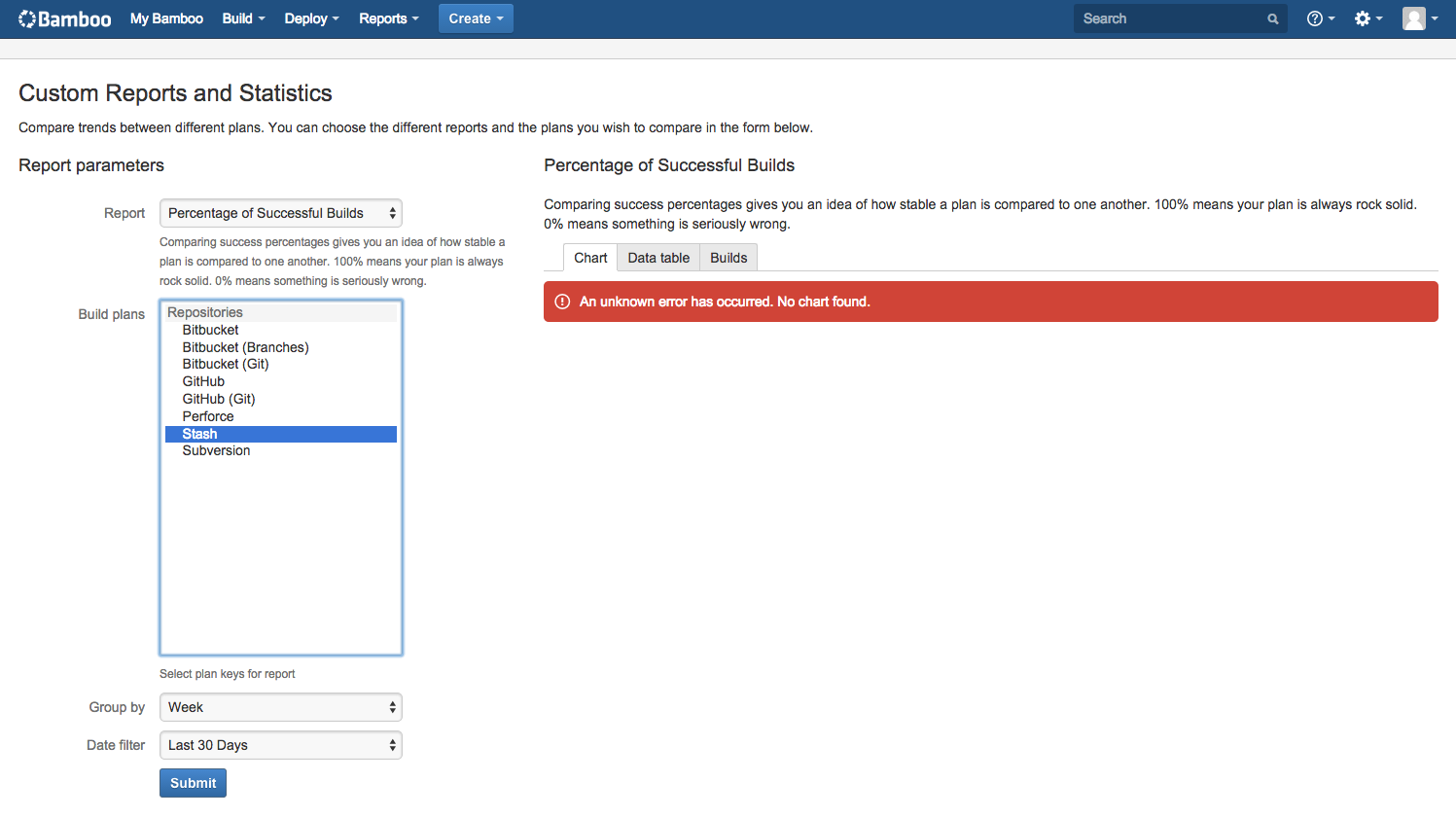Image resolution: width=1456 pixels, height=818 pixels.
Task: Open My Bamboo page
Action: pos(166,18)
